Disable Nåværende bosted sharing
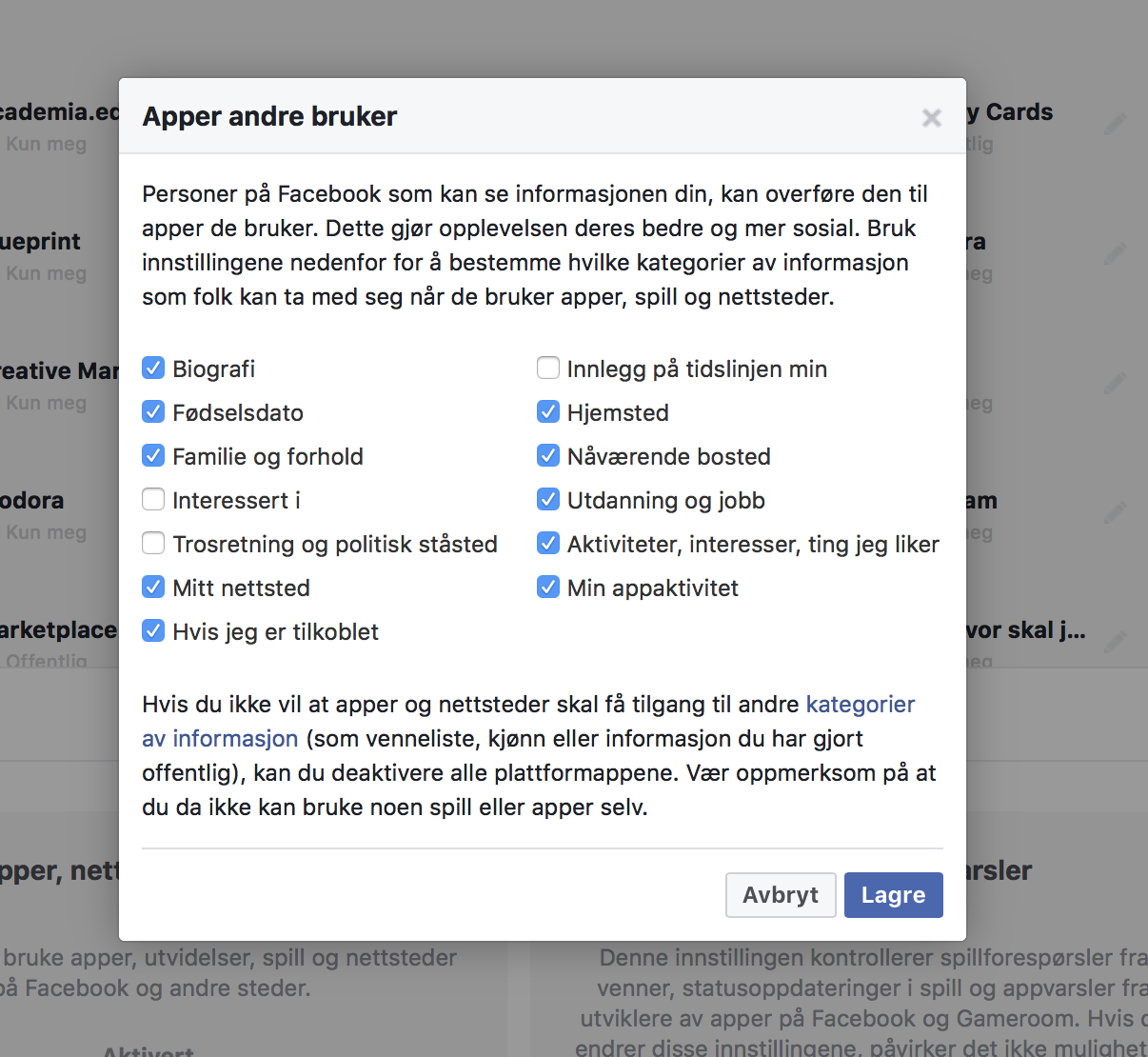1148x1057 pixels. [x=548, y=455]
